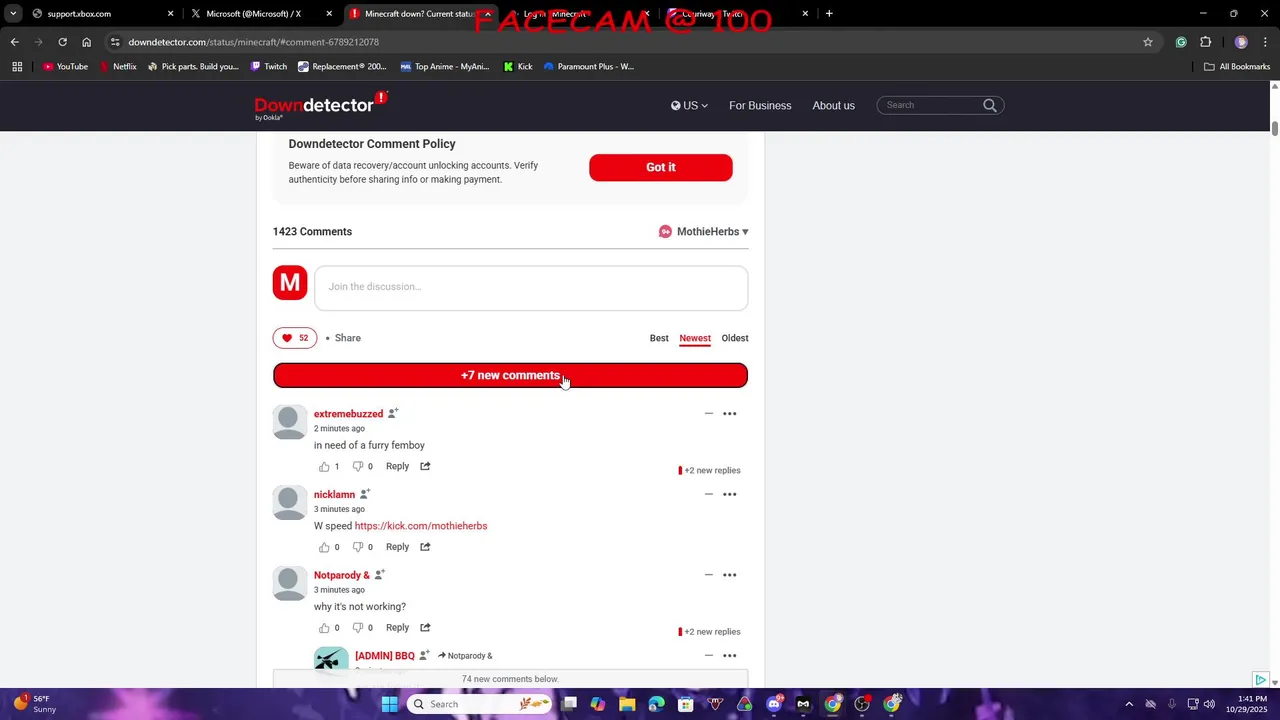This screenshot has width=1280, height=720.
Task: Click the Join the discussion comment box
Action: coord(531,287)
